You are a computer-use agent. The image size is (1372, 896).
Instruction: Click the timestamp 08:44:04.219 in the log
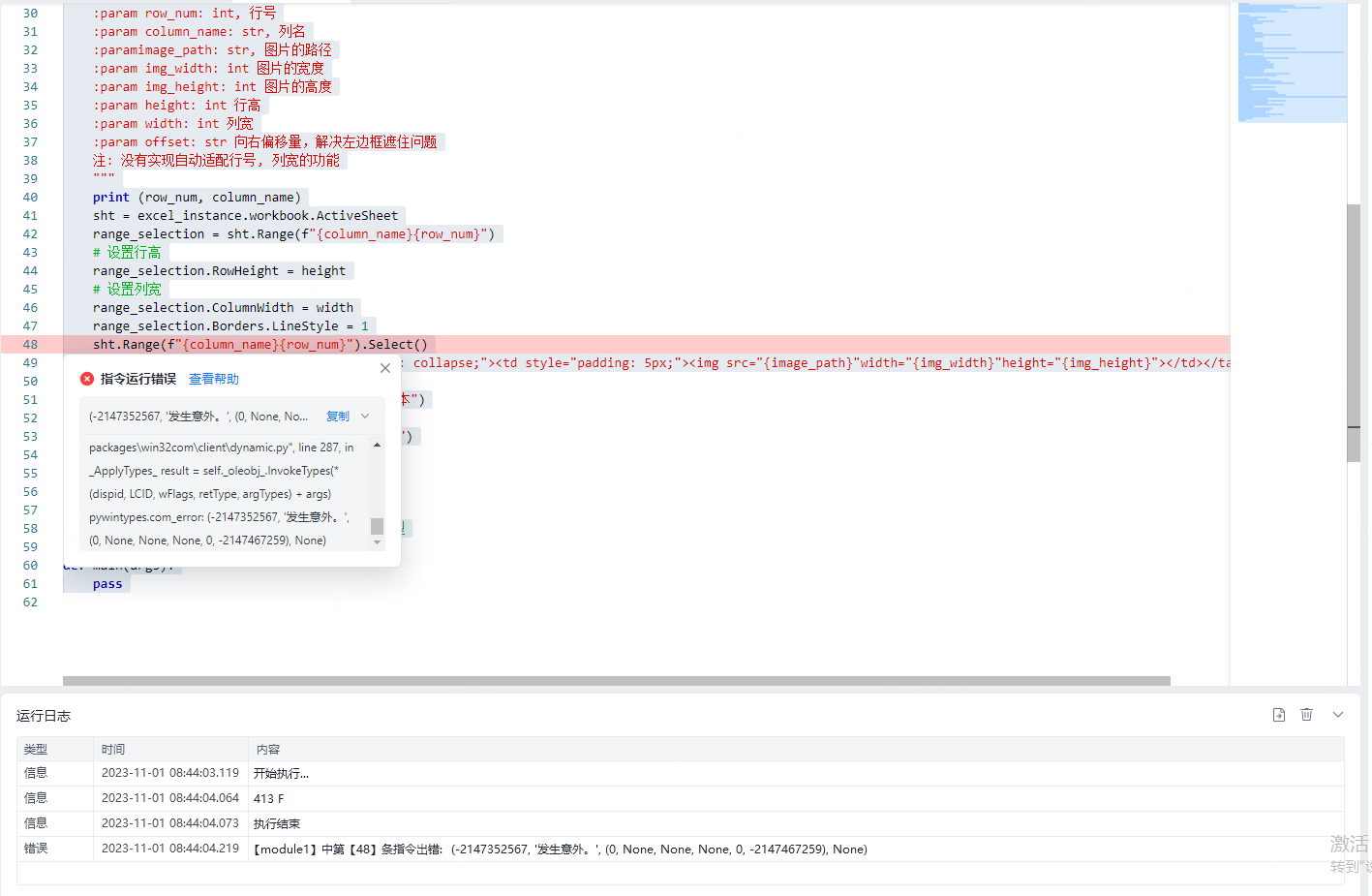click(170, 849)
